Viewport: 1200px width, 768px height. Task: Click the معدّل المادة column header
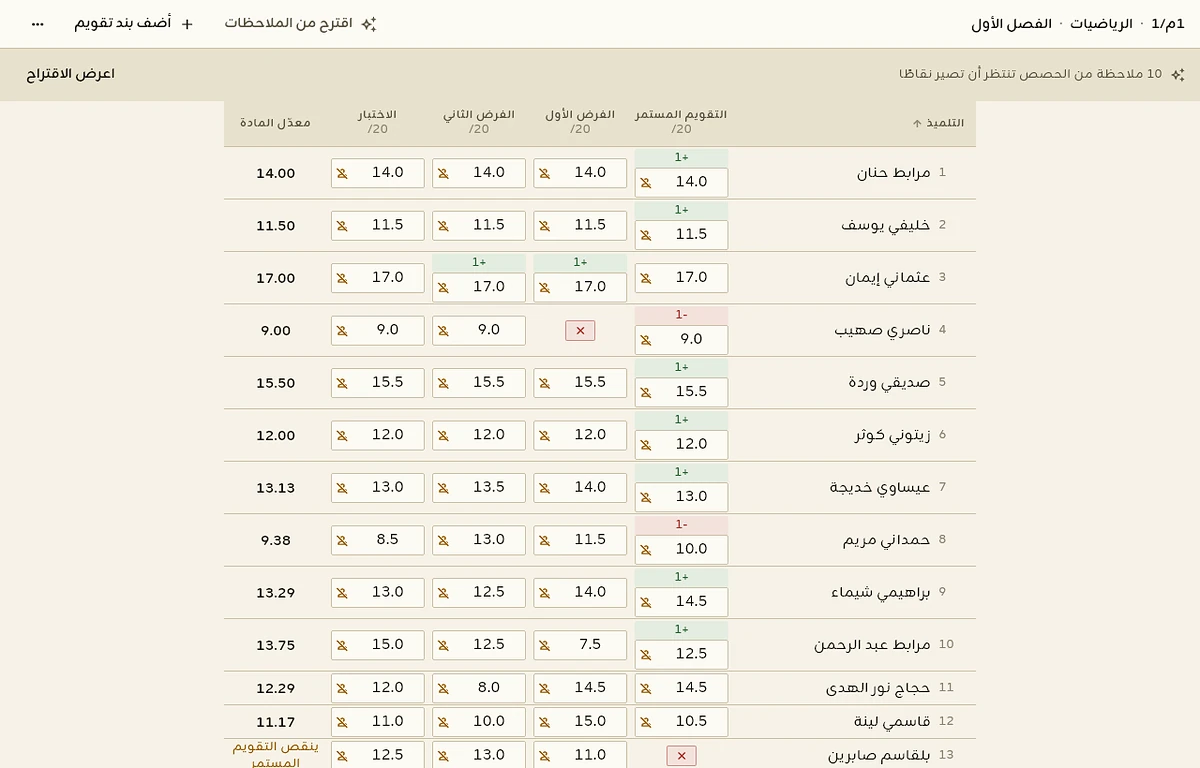point(275,122)
